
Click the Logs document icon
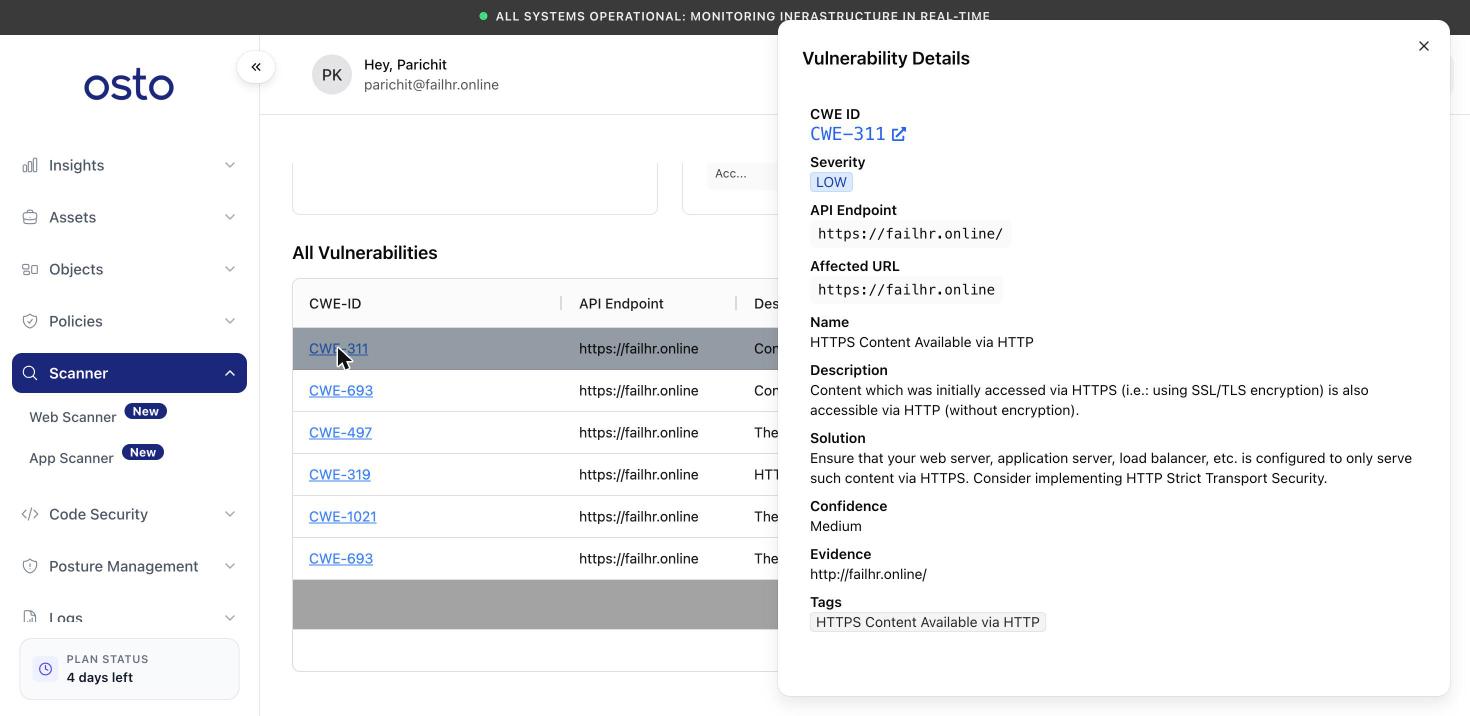pos(30,618)
